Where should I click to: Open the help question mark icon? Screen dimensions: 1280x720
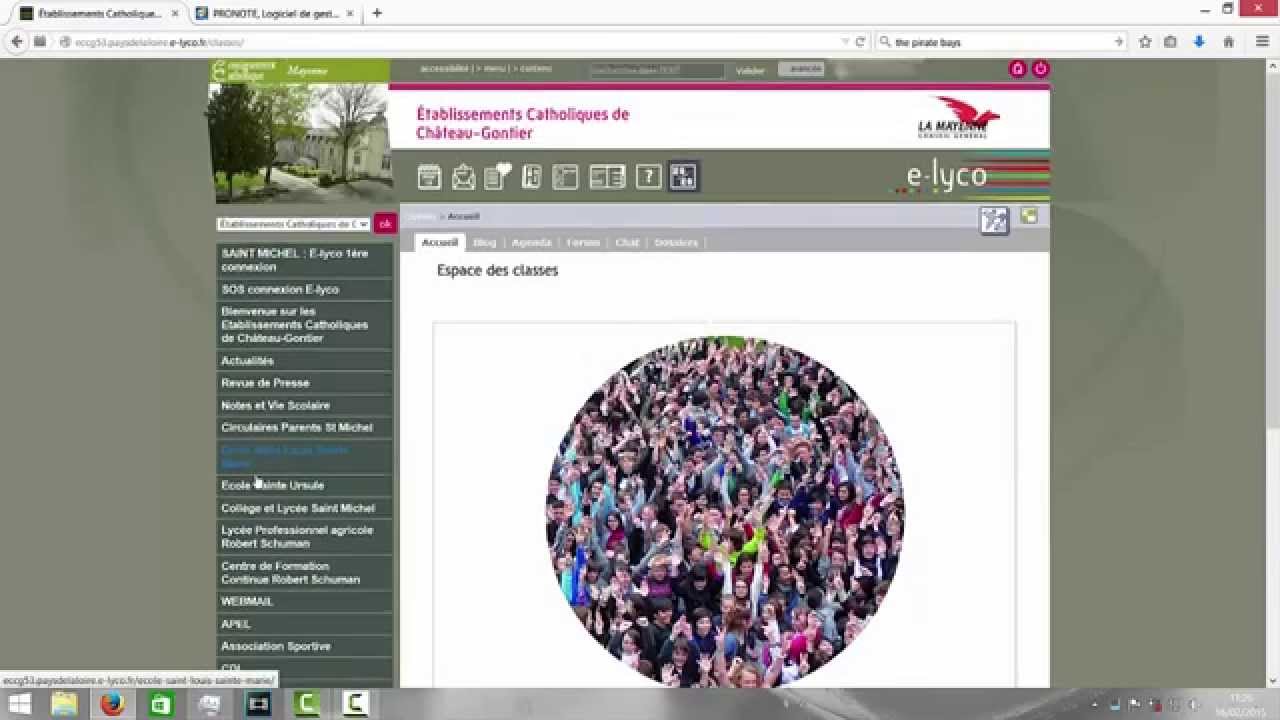(649, 177)
